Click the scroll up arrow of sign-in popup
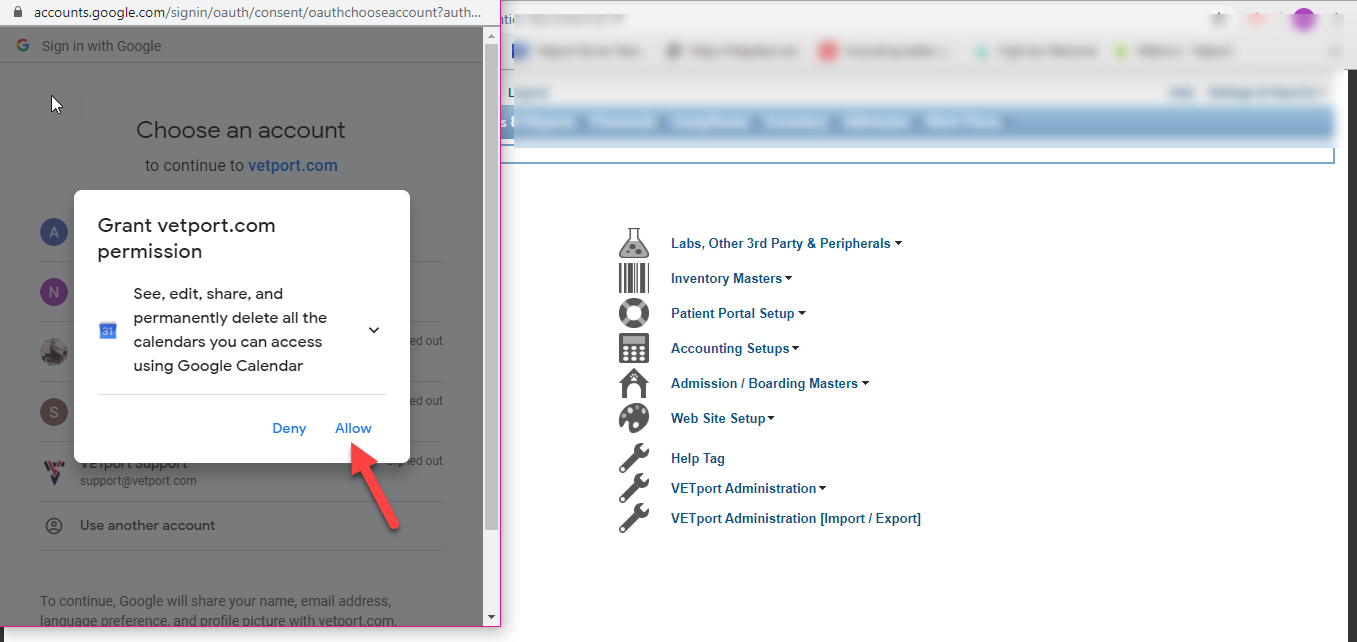The height and width of the screenshot is (642, 1357). click(x=491, y=36)
